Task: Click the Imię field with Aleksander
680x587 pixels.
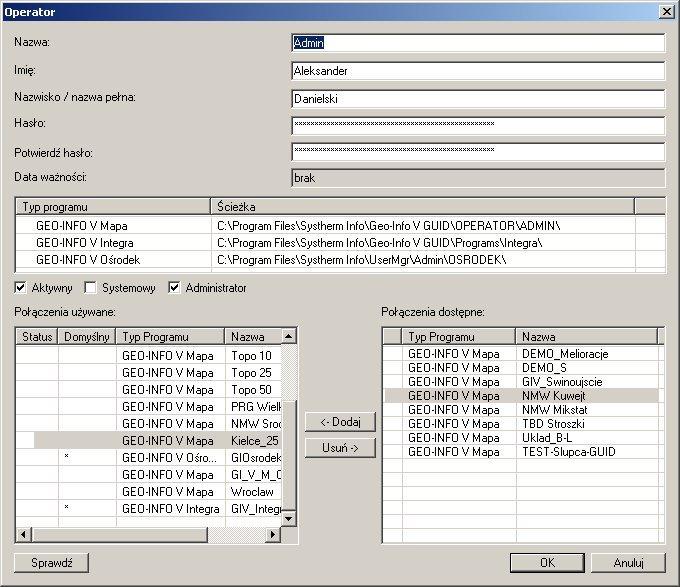Action: [x=478, y=71]
